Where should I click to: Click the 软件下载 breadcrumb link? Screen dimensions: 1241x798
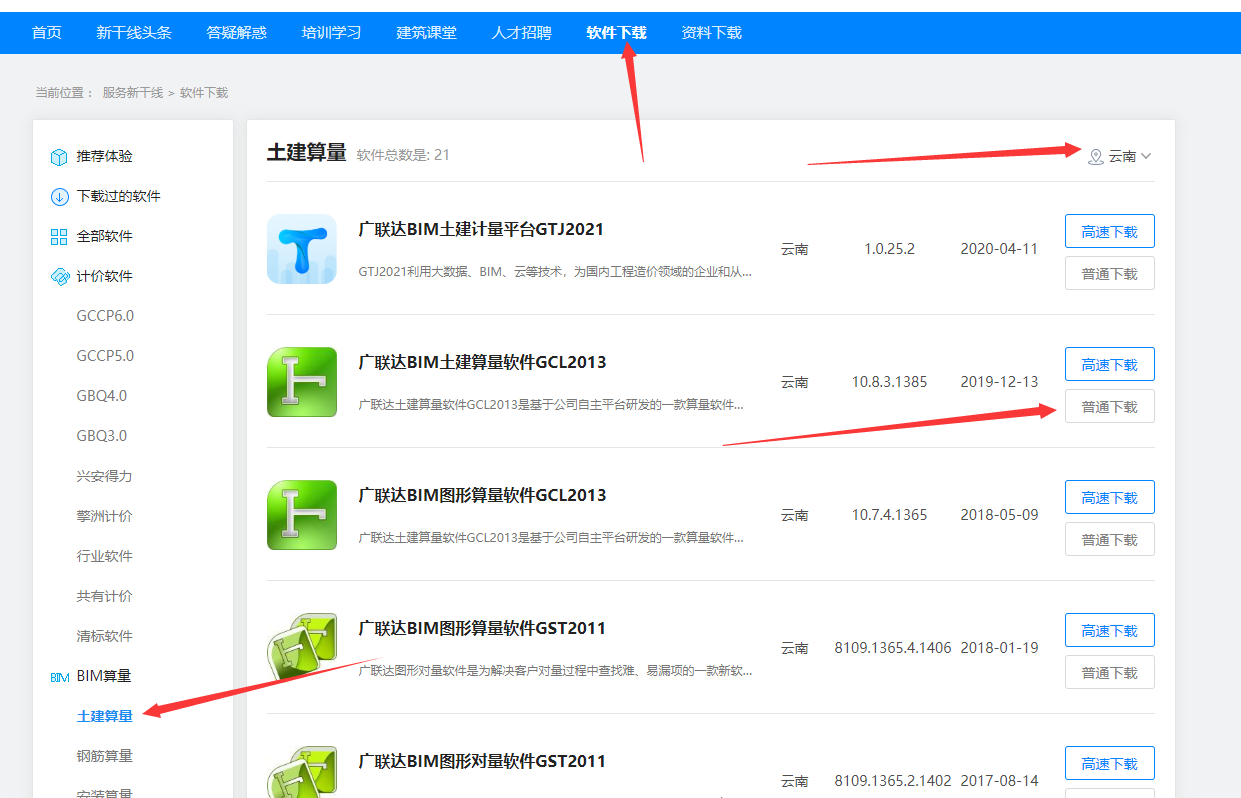(204, 93)
